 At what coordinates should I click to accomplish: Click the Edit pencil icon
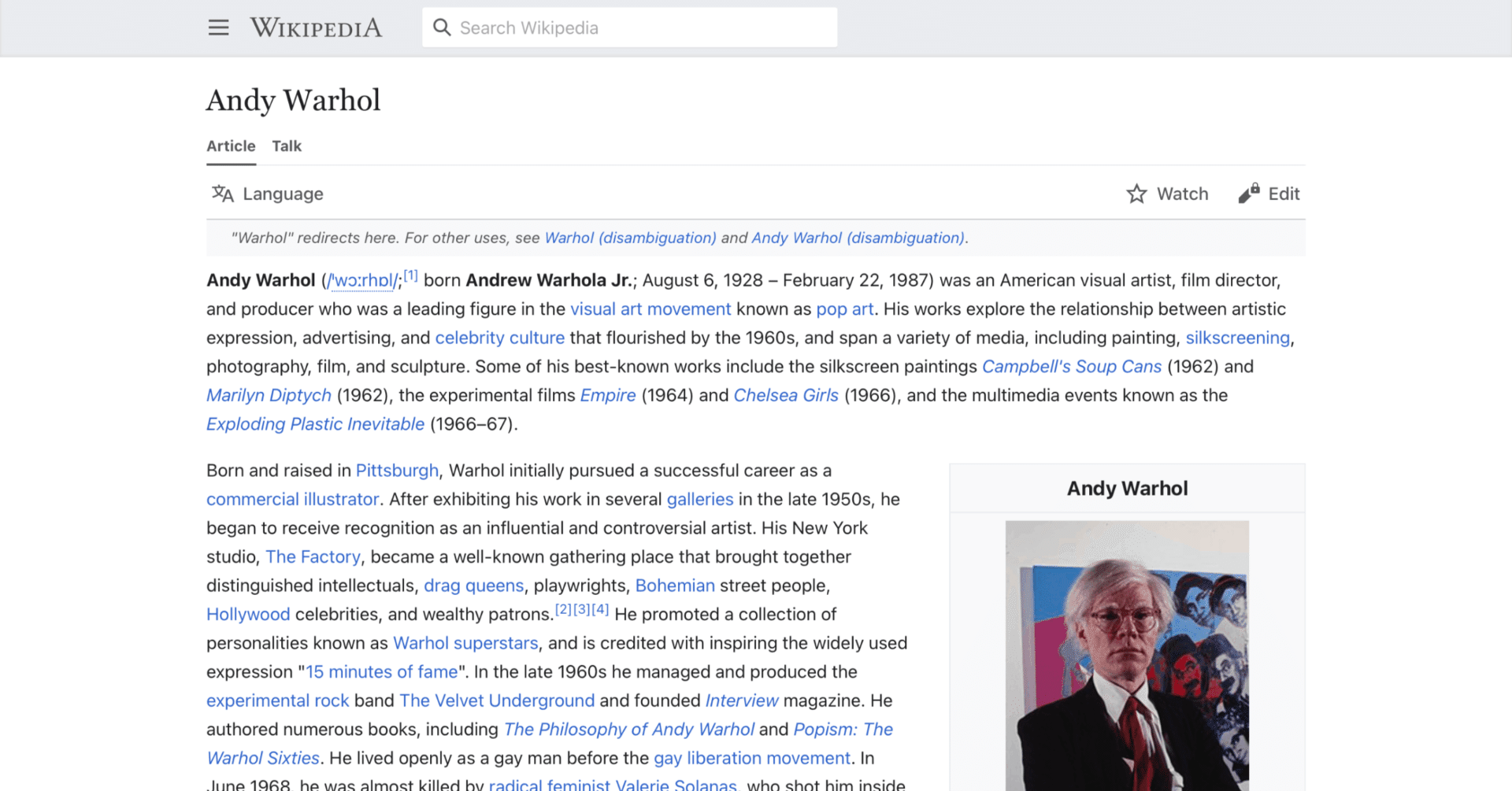(x=1247, y=193)
